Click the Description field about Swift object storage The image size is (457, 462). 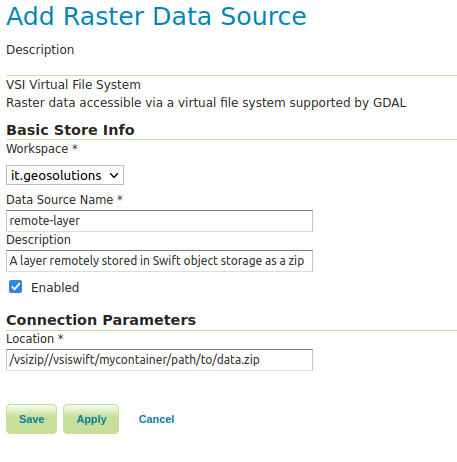[x=159, y=261]
